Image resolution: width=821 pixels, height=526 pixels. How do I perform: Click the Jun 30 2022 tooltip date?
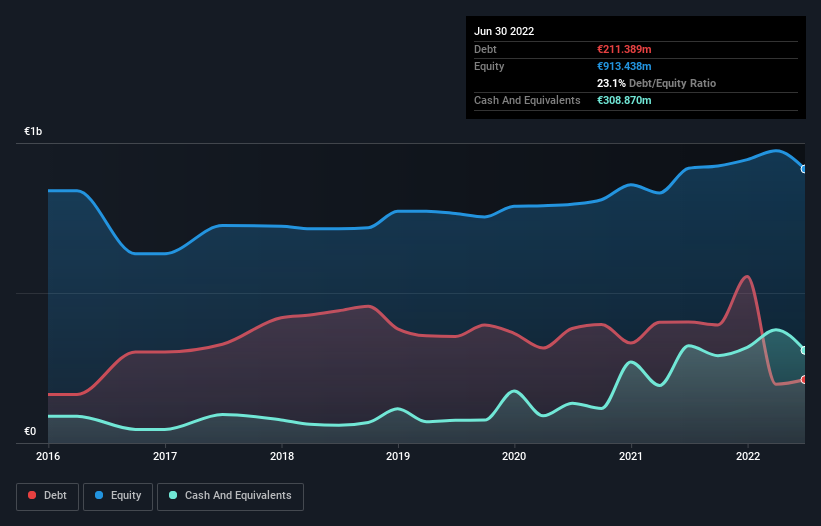pyautogui.click(x=504, y=31)
